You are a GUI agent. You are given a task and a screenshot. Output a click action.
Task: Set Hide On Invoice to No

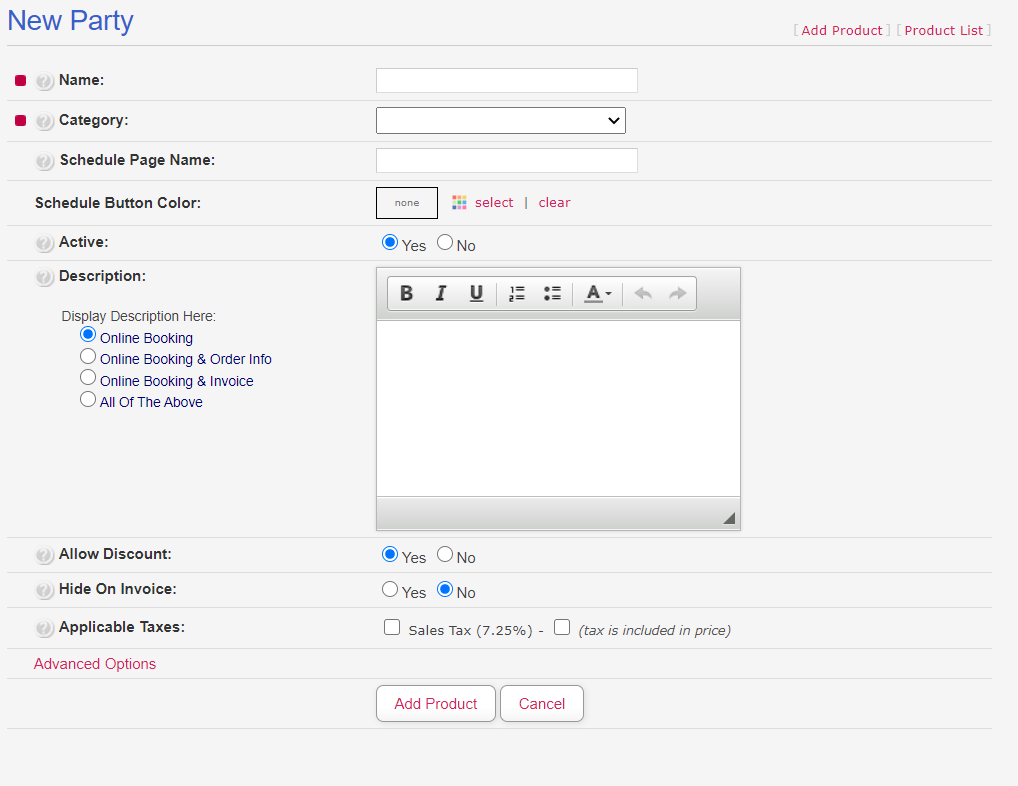(x=445, y=589)
